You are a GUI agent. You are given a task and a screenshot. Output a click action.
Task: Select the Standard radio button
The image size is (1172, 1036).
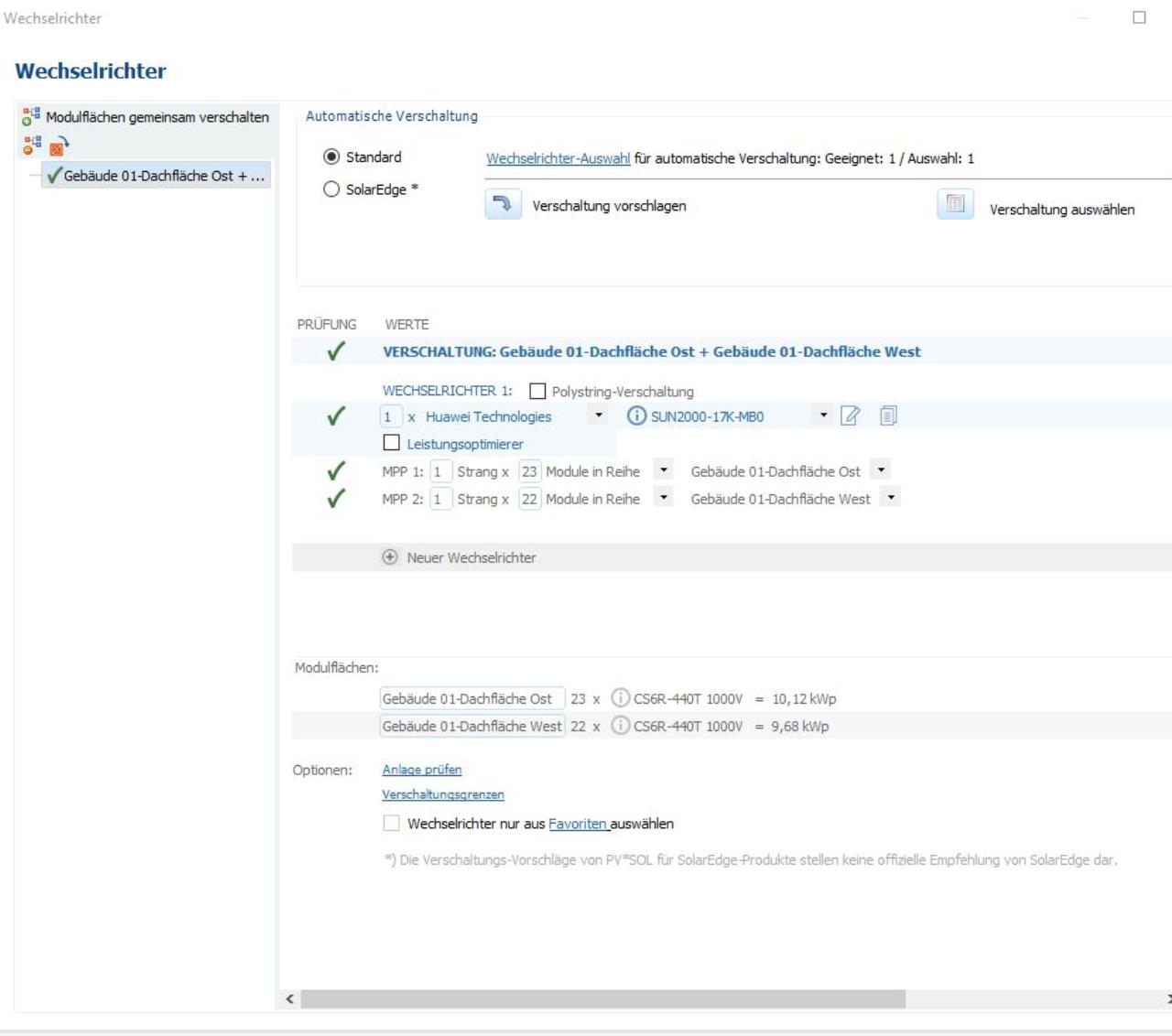[331, 157]
